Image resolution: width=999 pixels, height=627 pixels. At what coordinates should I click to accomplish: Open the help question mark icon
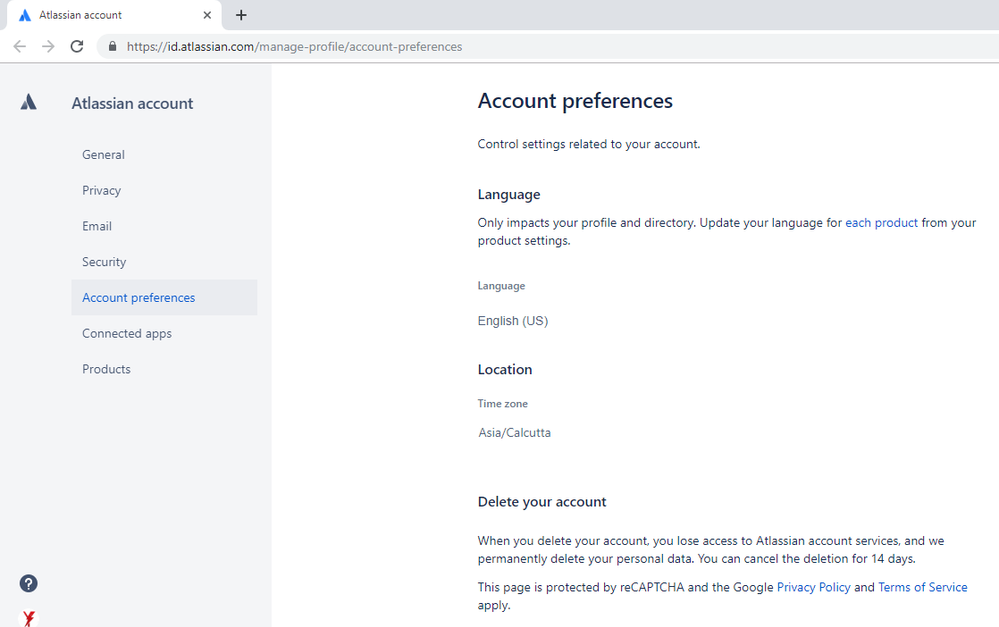(x=28, y=583)
